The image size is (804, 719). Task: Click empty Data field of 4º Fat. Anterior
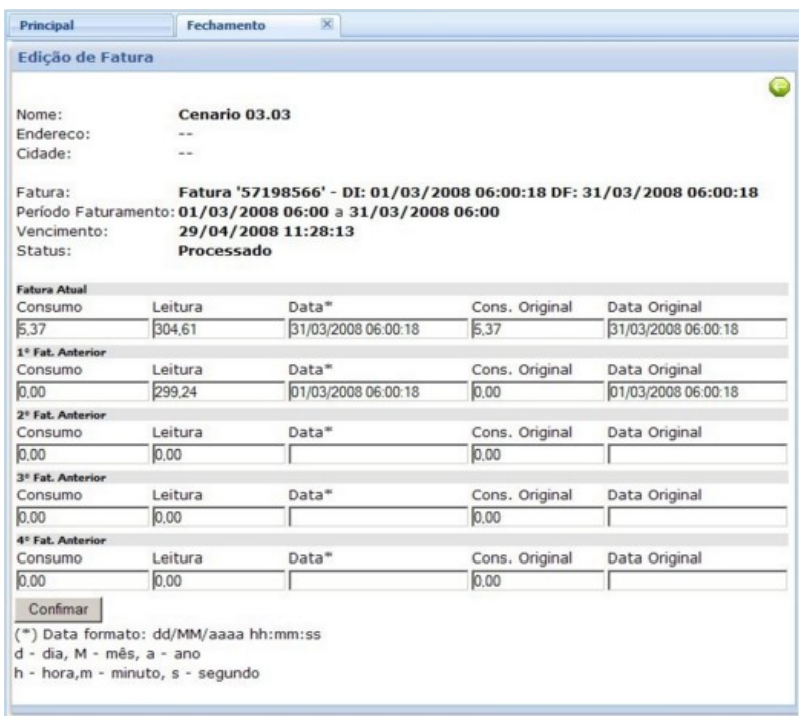375,579
